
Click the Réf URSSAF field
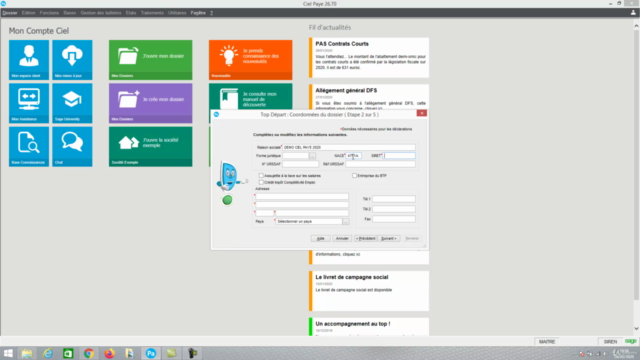pos(380,164)
